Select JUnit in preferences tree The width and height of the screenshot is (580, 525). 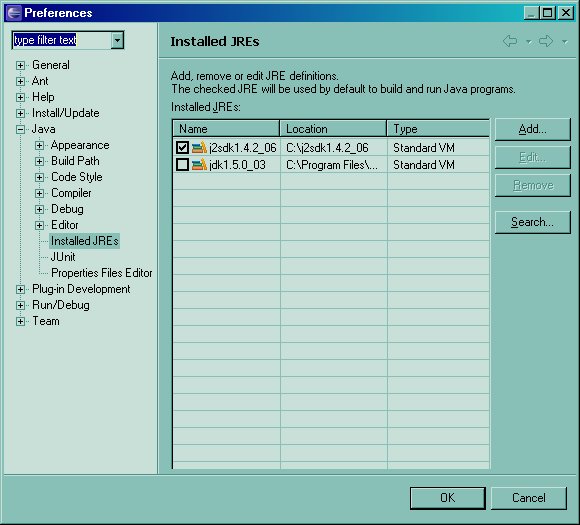pyautogui.click(x=63, y=257)
